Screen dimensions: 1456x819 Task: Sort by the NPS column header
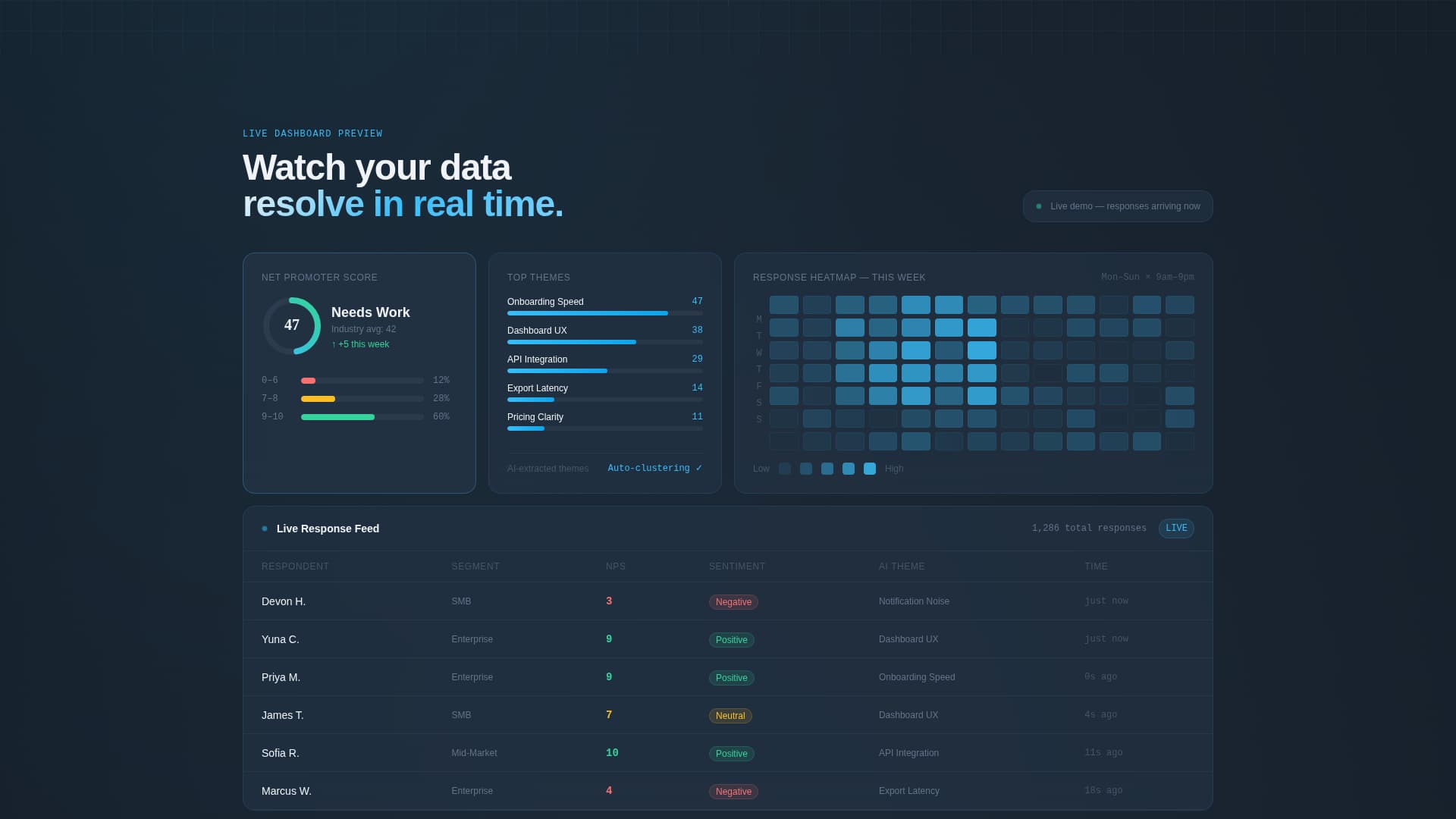click(616, 566)
